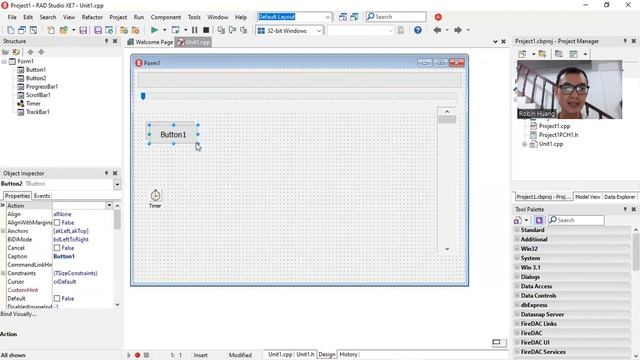Click Button1 on the form designer
The image size is (640, 360).
point(173,134)
